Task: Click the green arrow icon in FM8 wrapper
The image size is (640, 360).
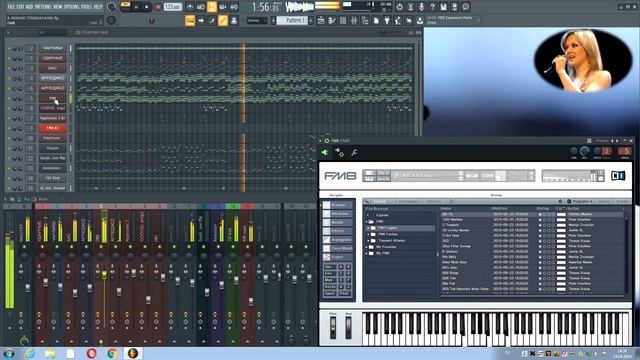Action: (x=325, y=153)
